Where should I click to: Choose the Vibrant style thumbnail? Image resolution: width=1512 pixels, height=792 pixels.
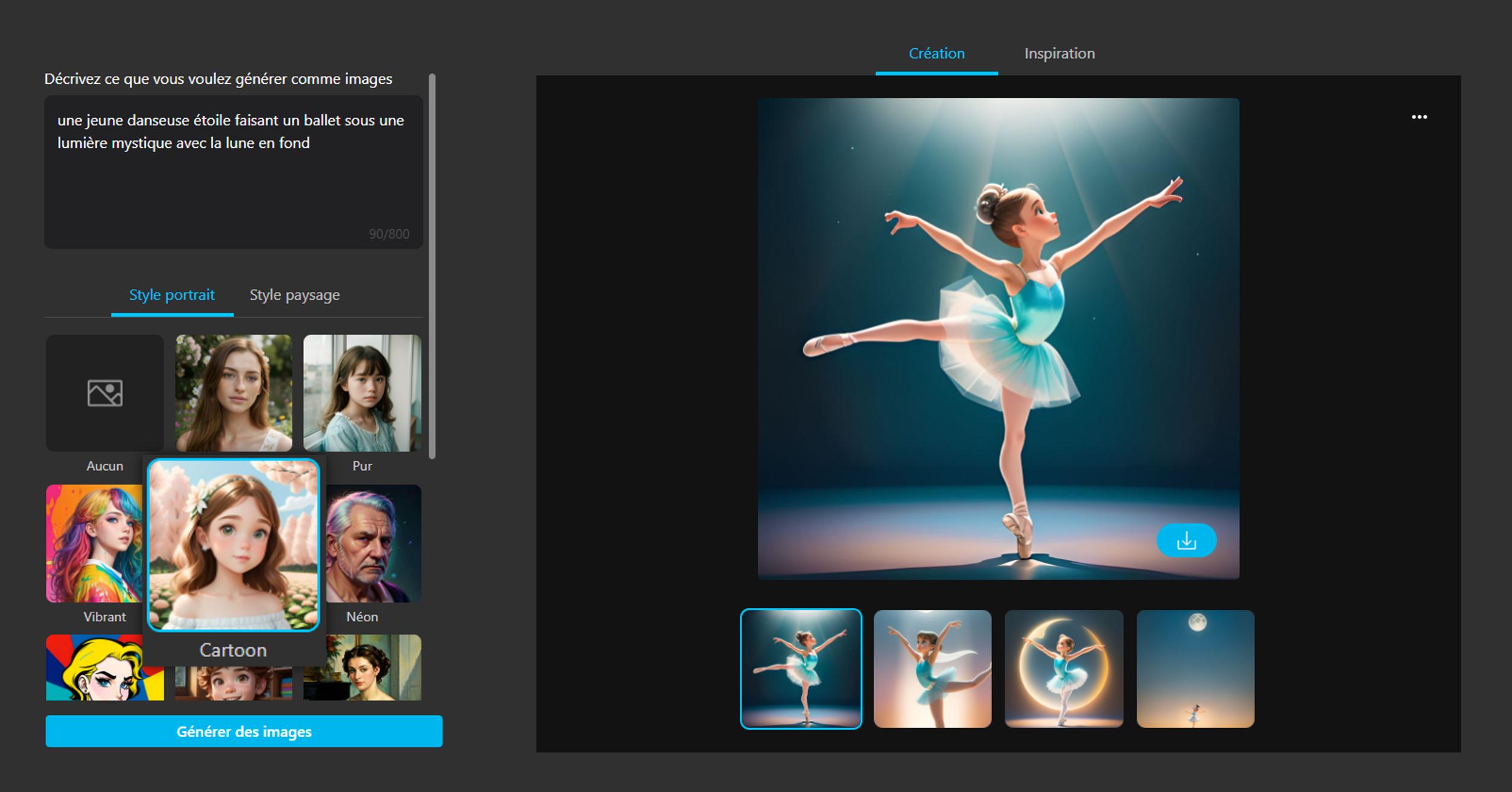94,543
